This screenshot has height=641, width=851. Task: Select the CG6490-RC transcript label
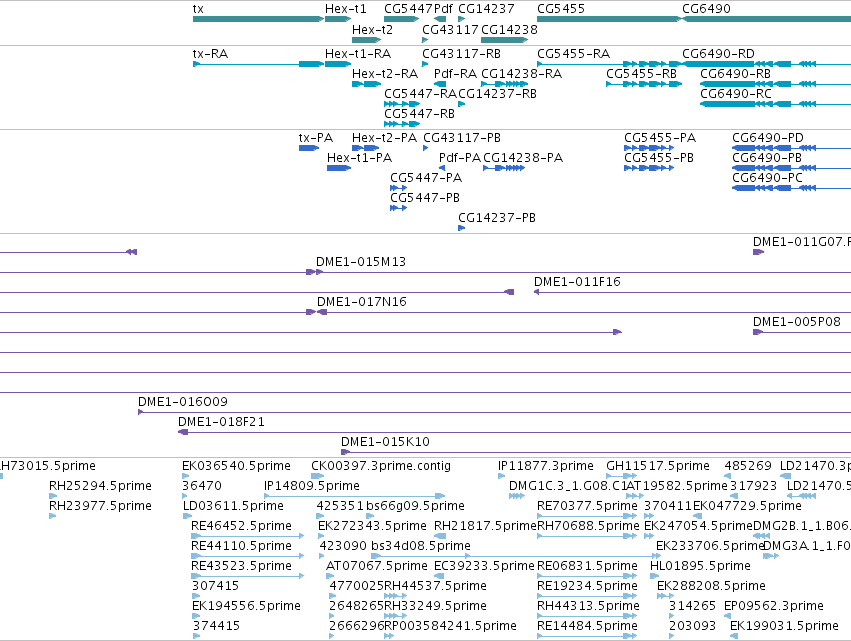[x=735, y=94]
